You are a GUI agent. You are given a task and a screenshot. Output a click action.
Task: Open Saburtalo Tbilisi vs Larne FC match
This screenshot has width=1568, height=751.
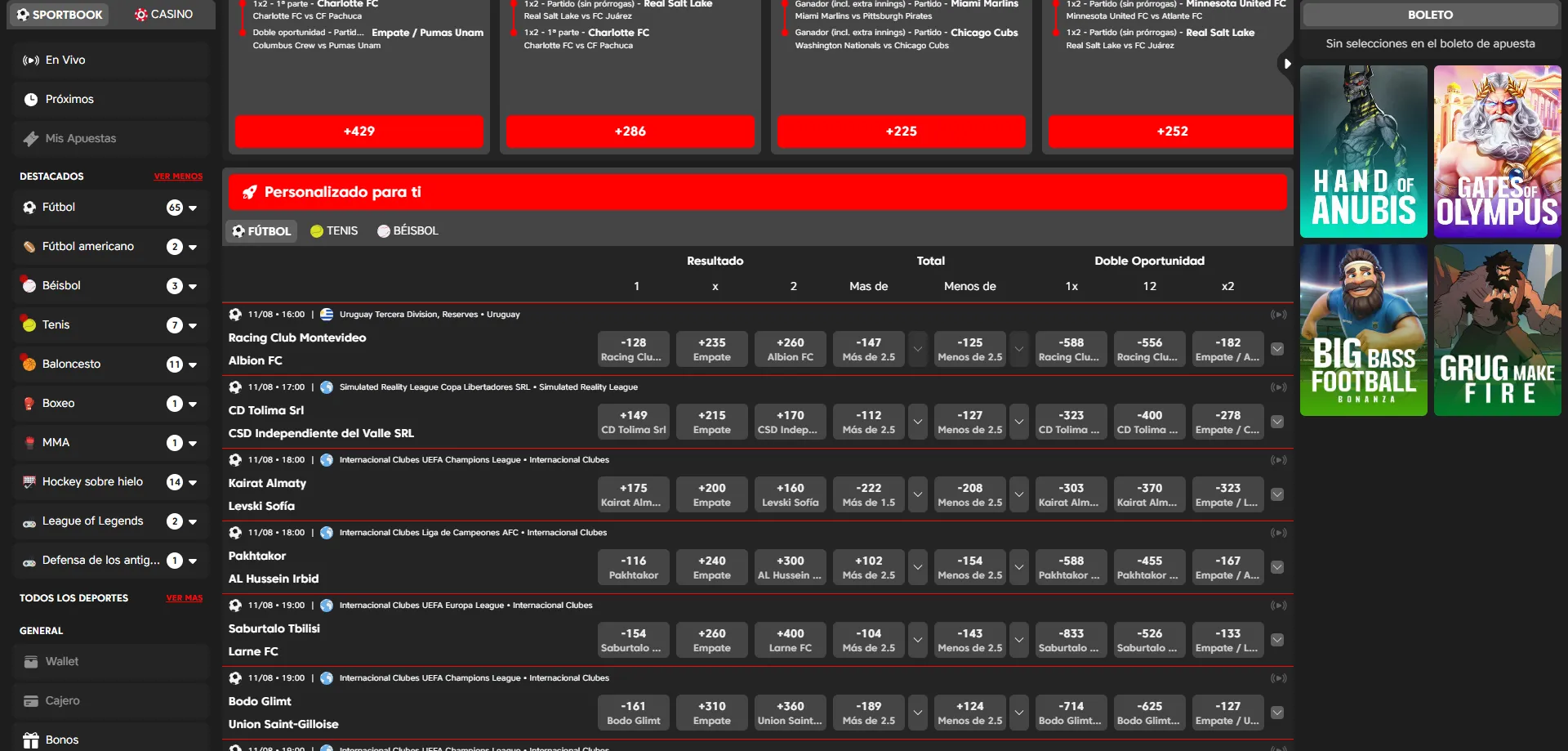[x=274, y=640]
